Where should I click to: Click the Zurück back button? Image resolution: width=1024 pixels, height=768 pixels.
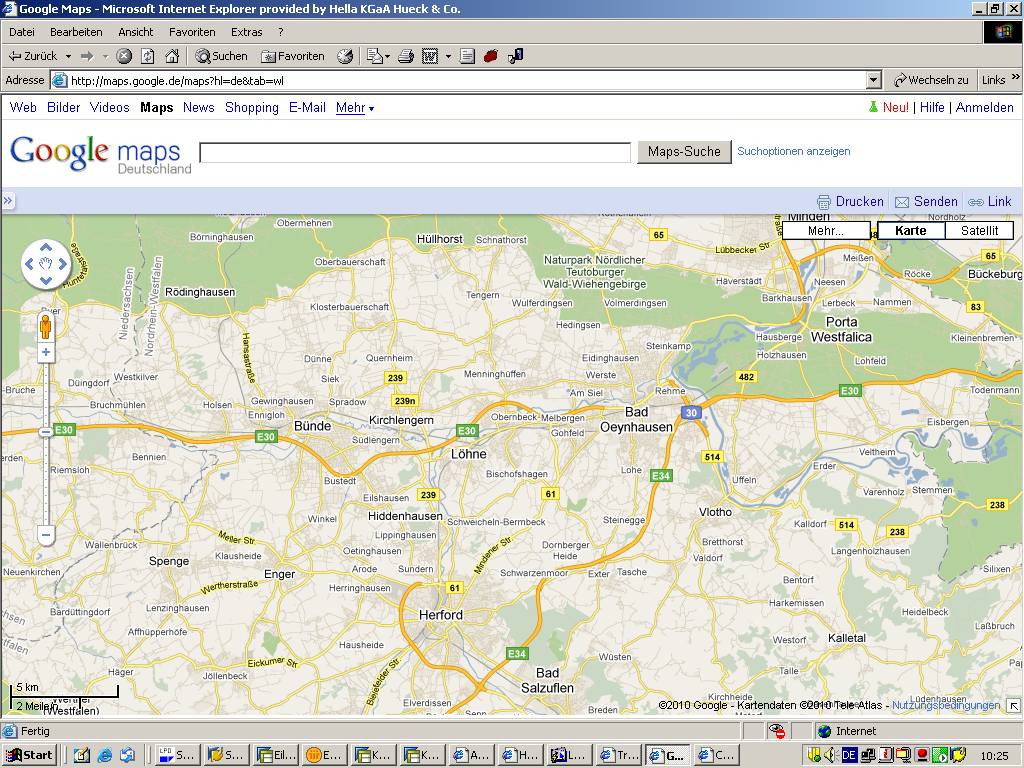click(33, 56)
